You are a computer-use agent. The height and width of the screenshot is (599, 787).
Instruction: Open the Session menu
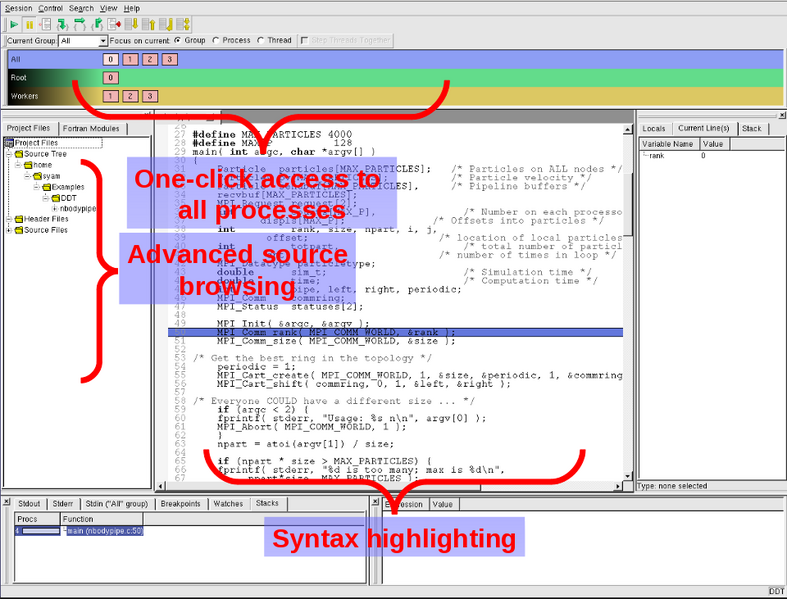click(x=18, y=8)
